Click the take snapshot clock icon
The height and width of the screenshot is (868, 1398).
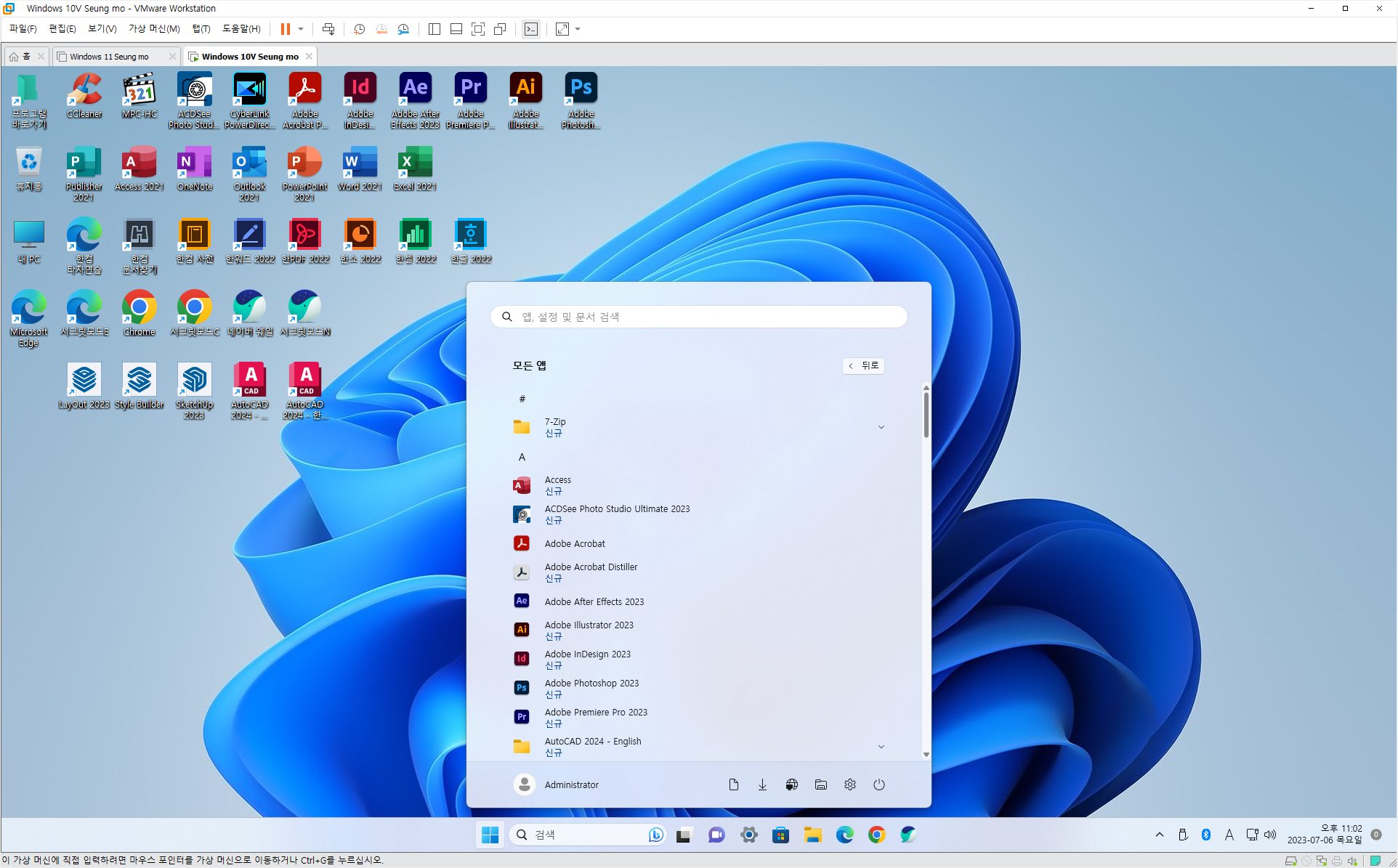[x=359, y=29]
